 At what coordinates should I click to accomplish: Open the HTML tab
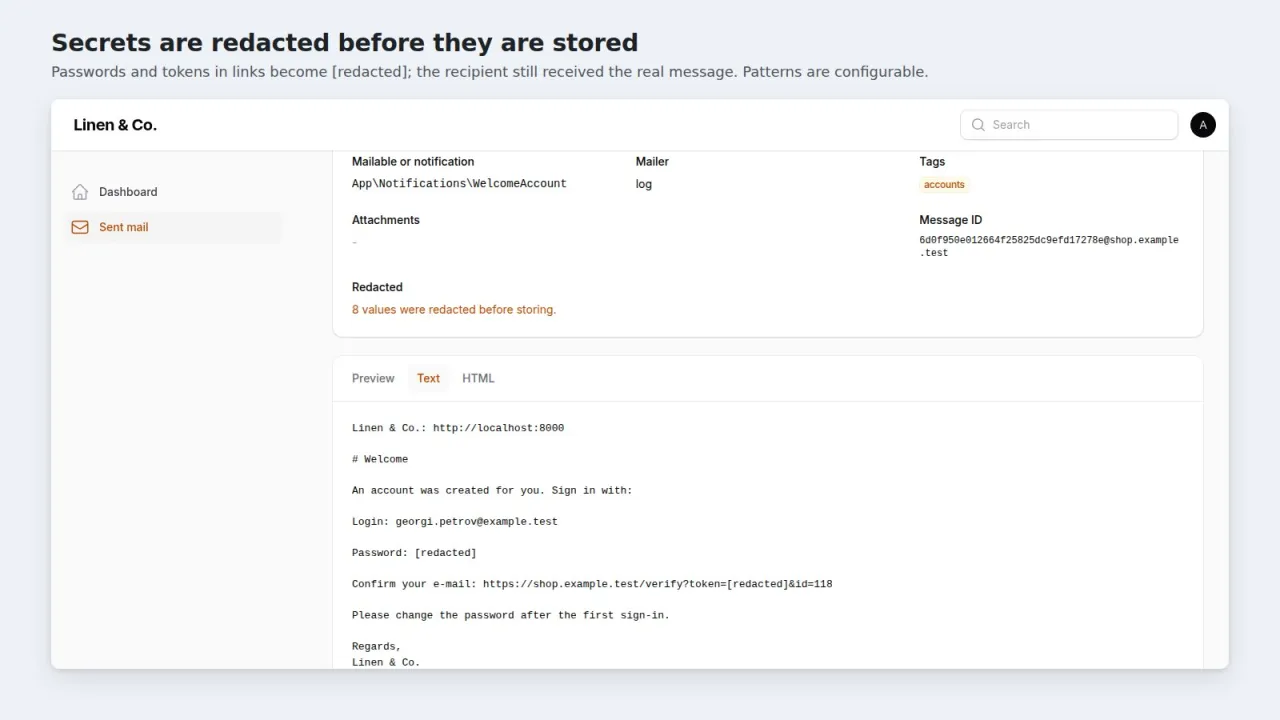coord(478,378)
